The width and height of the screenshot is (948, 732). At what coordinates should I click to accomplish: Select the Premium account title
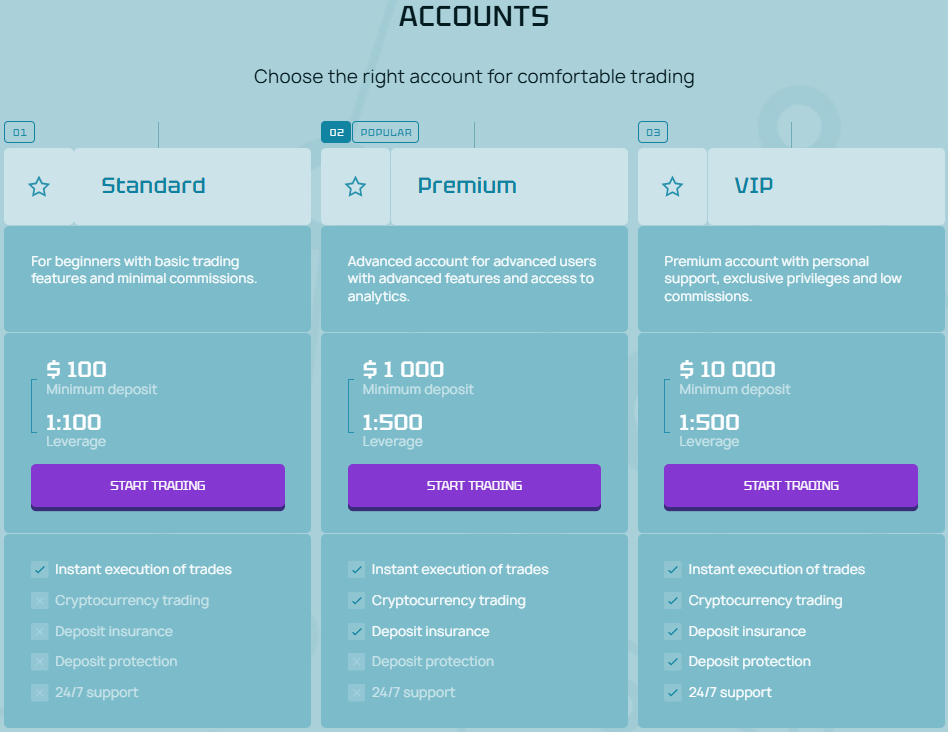click(x=467, y=186)
